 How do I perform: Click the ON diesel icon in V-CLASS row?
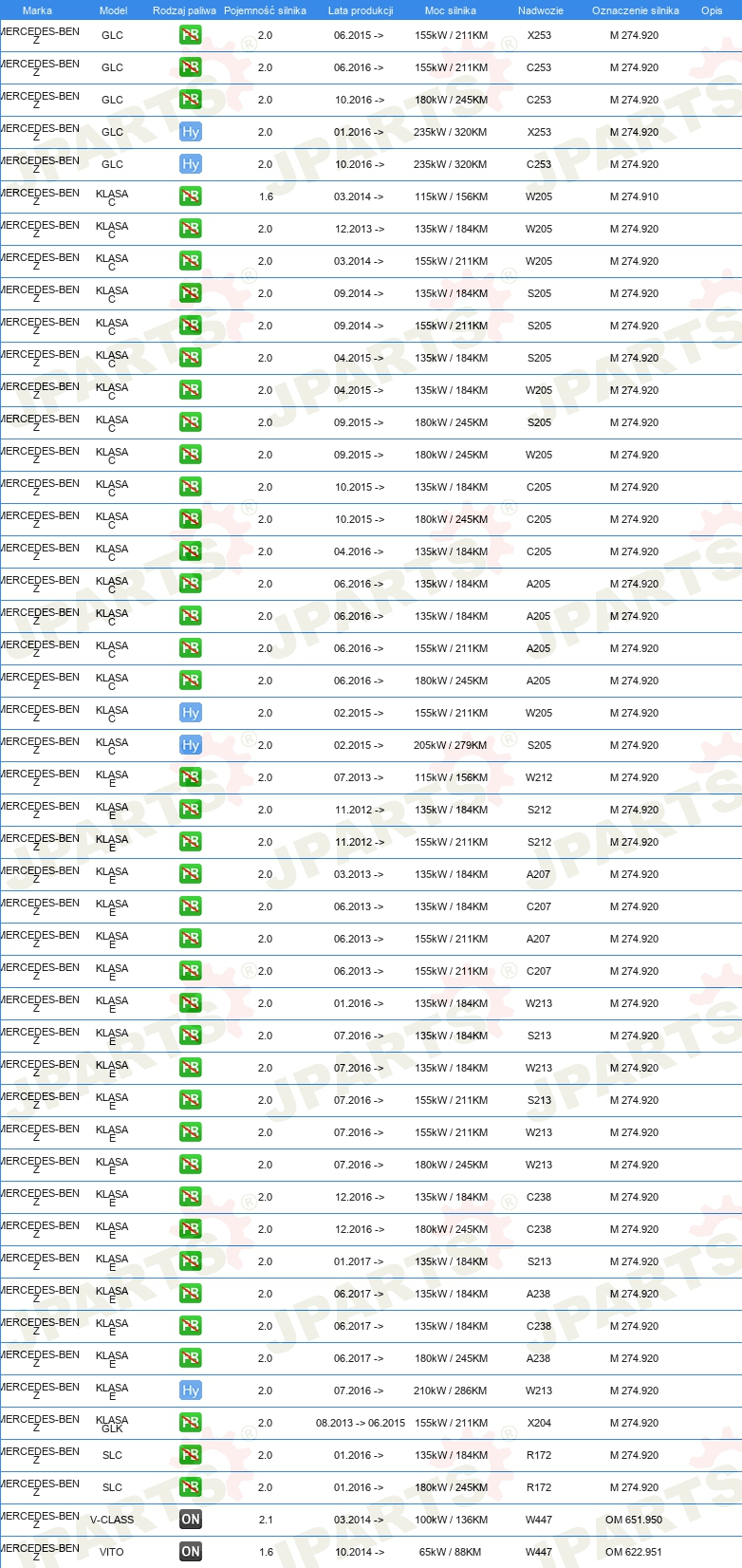point(191,1521)
